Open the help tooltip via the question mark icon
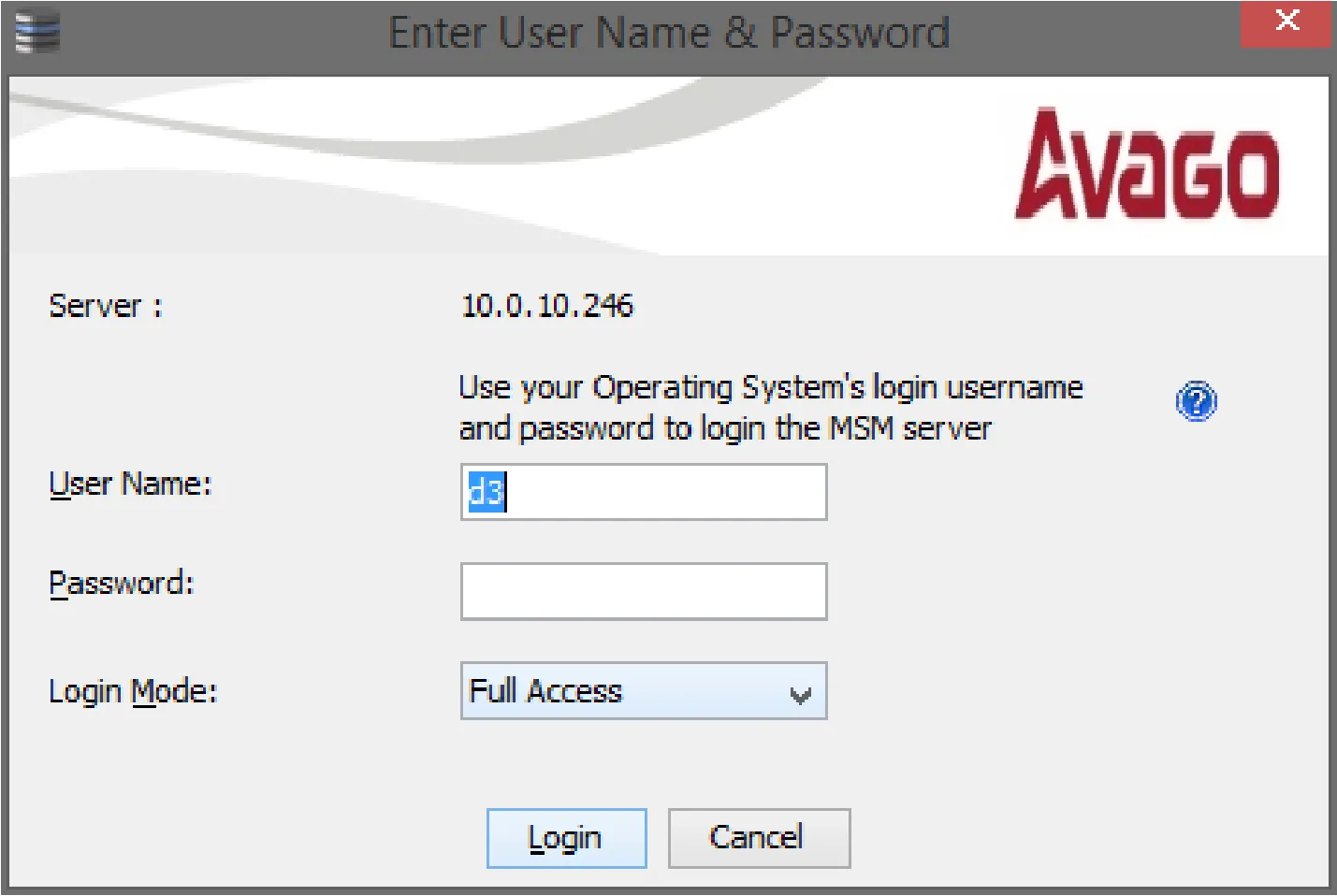Image resolution: width=1337 pixels, height=896 pixels. click(x=1196, y=401)
